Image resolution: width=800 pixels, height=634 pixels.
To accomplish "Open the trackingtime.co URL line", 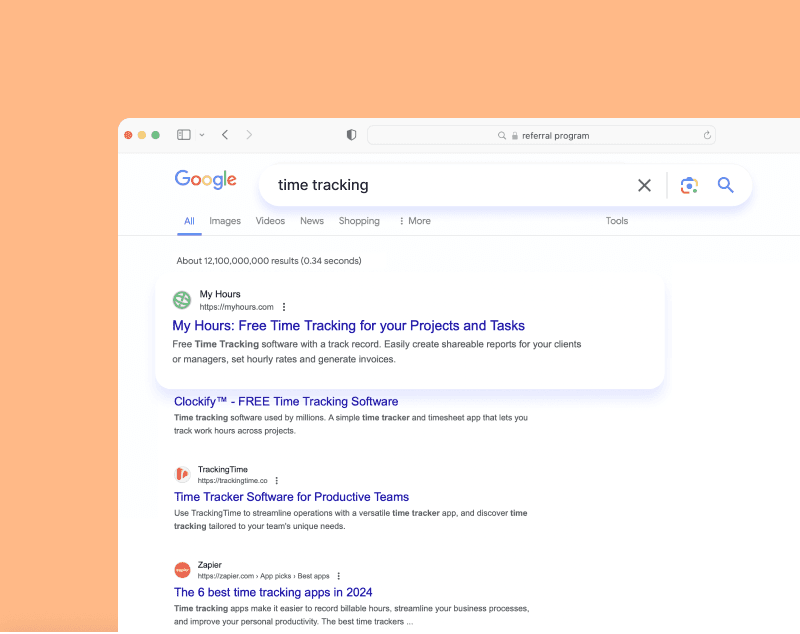I will [232, 480].
